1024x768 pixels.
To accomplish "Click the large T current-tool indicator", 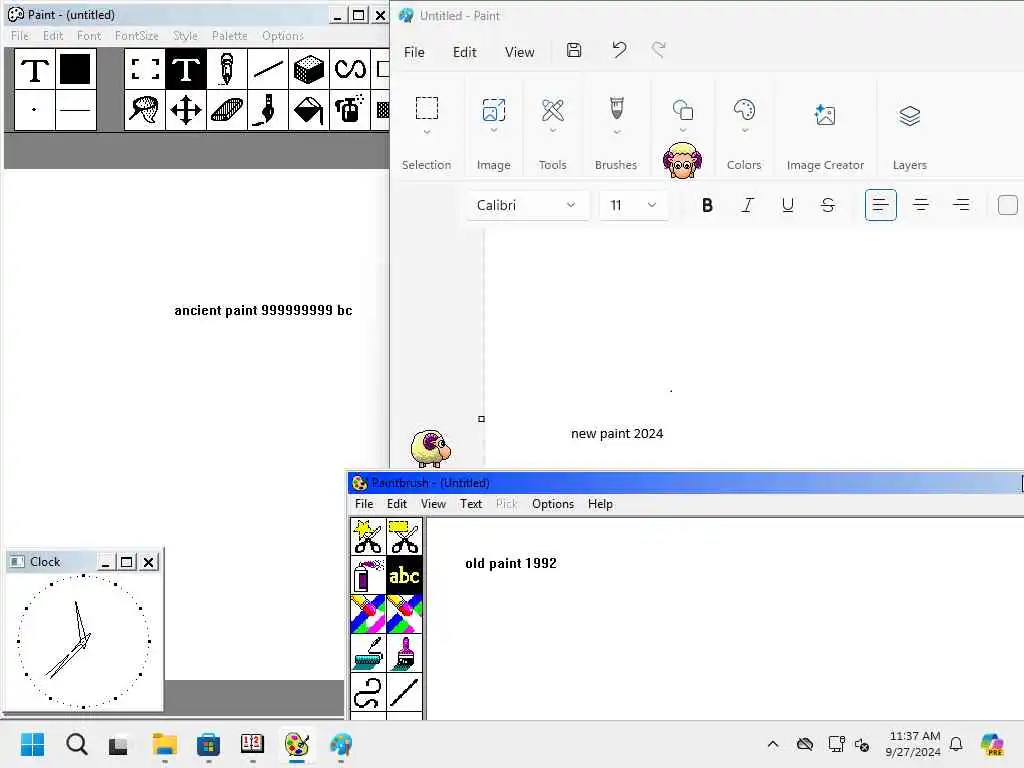I will (x=35, y=69).
